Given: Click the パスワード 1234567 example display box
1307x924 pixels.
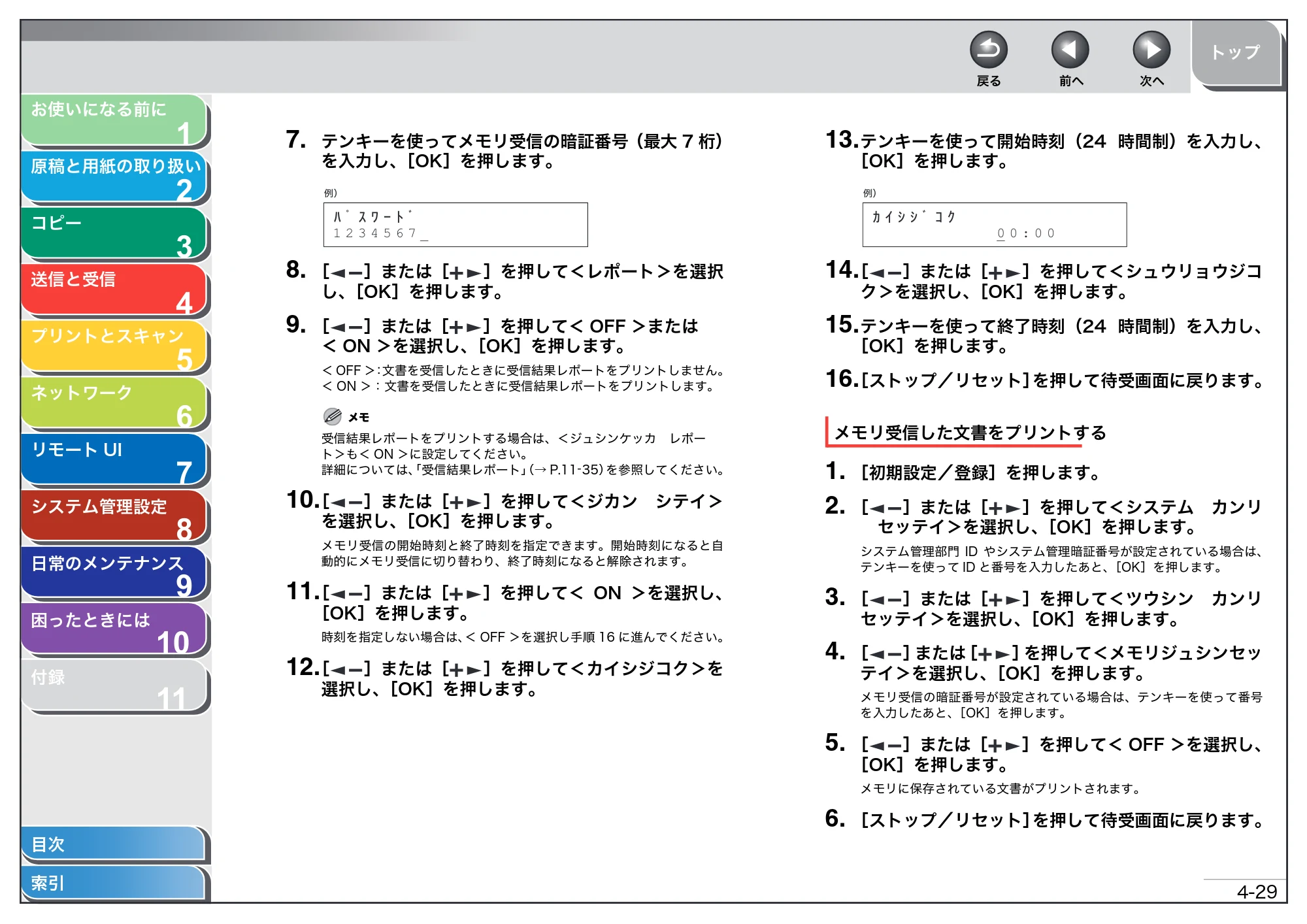Looking at the screenshot, I should 455,225.
